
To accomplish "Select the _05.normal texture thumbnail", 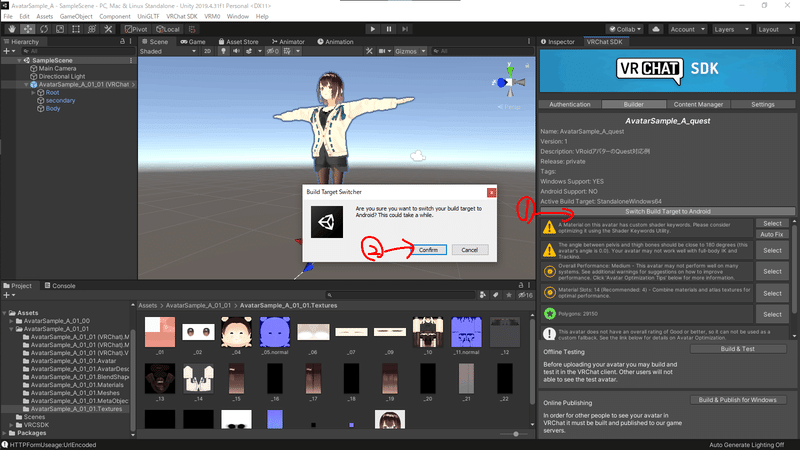I will click(x=274, y=332).
